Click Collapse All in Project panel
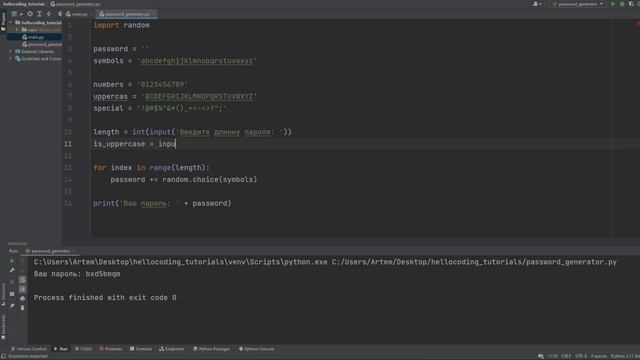This screenshot has height=360, width=640. point(49,14)
